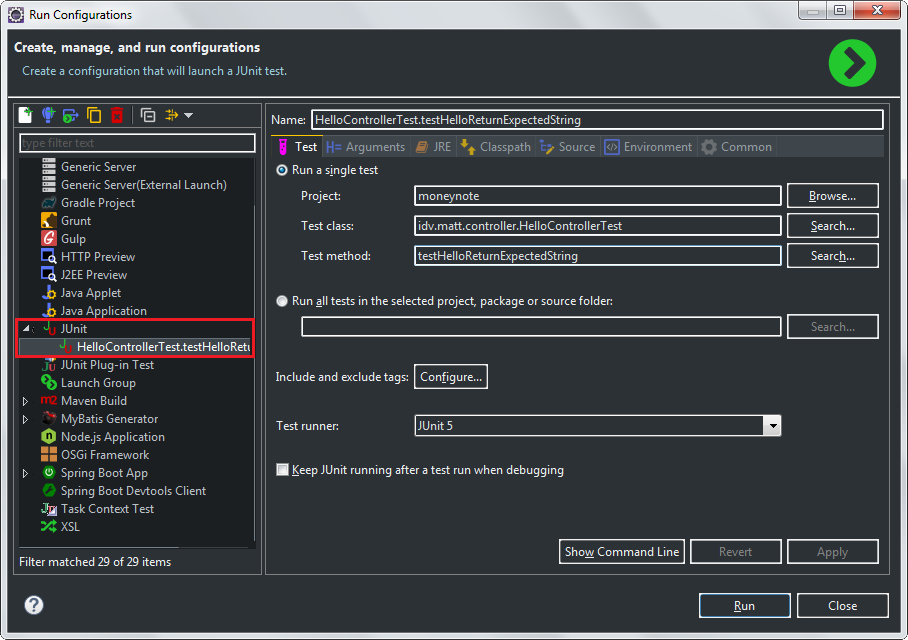Click the New launch configuration icon
Viewport: 908px width, 640px height.
pos(26,115)
